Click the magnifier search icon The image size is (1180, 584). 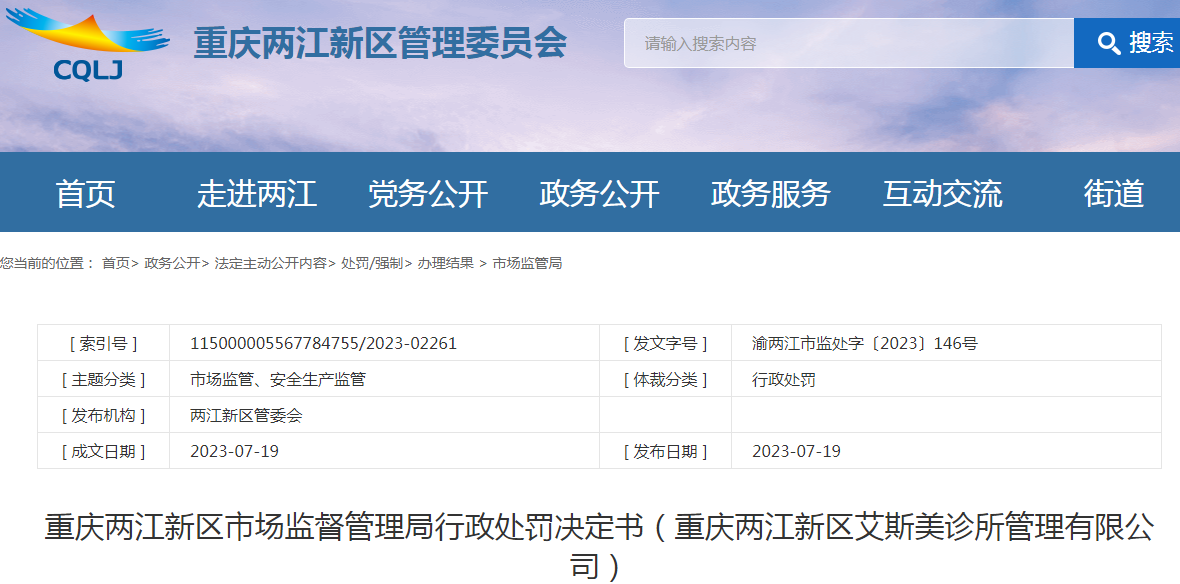pos(1110,43)
